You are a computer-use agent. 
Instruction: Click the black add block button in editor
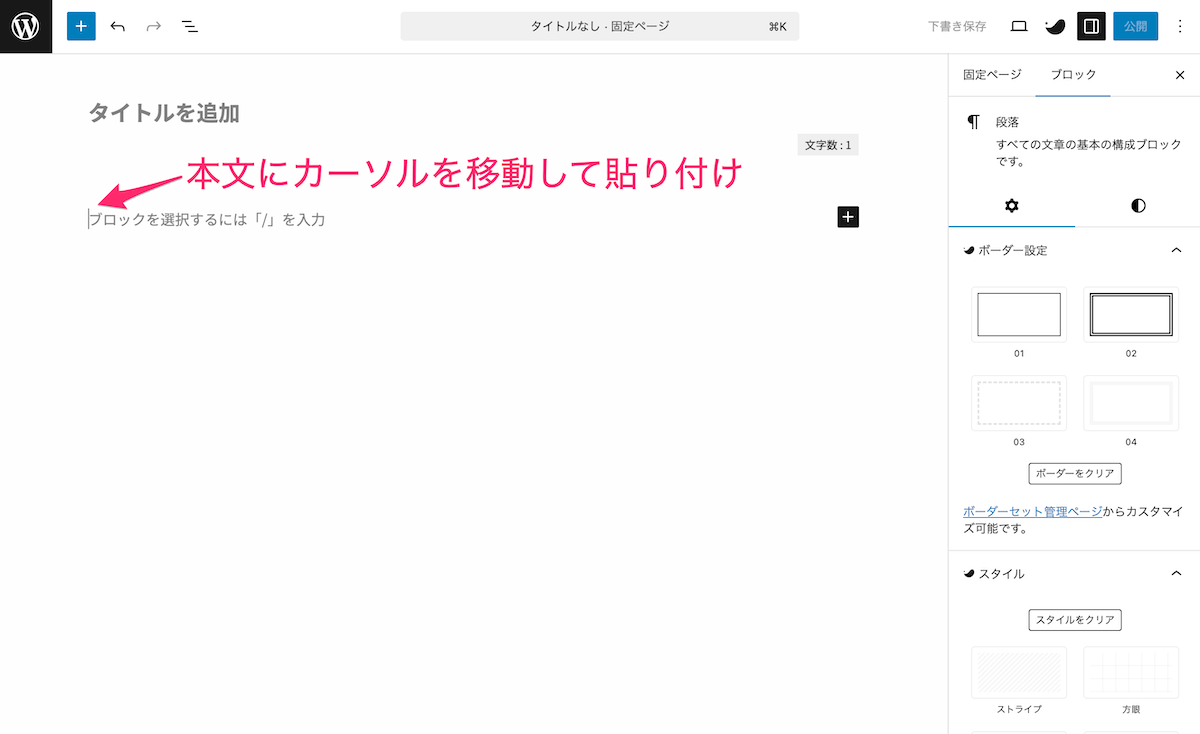coord(848,217)
